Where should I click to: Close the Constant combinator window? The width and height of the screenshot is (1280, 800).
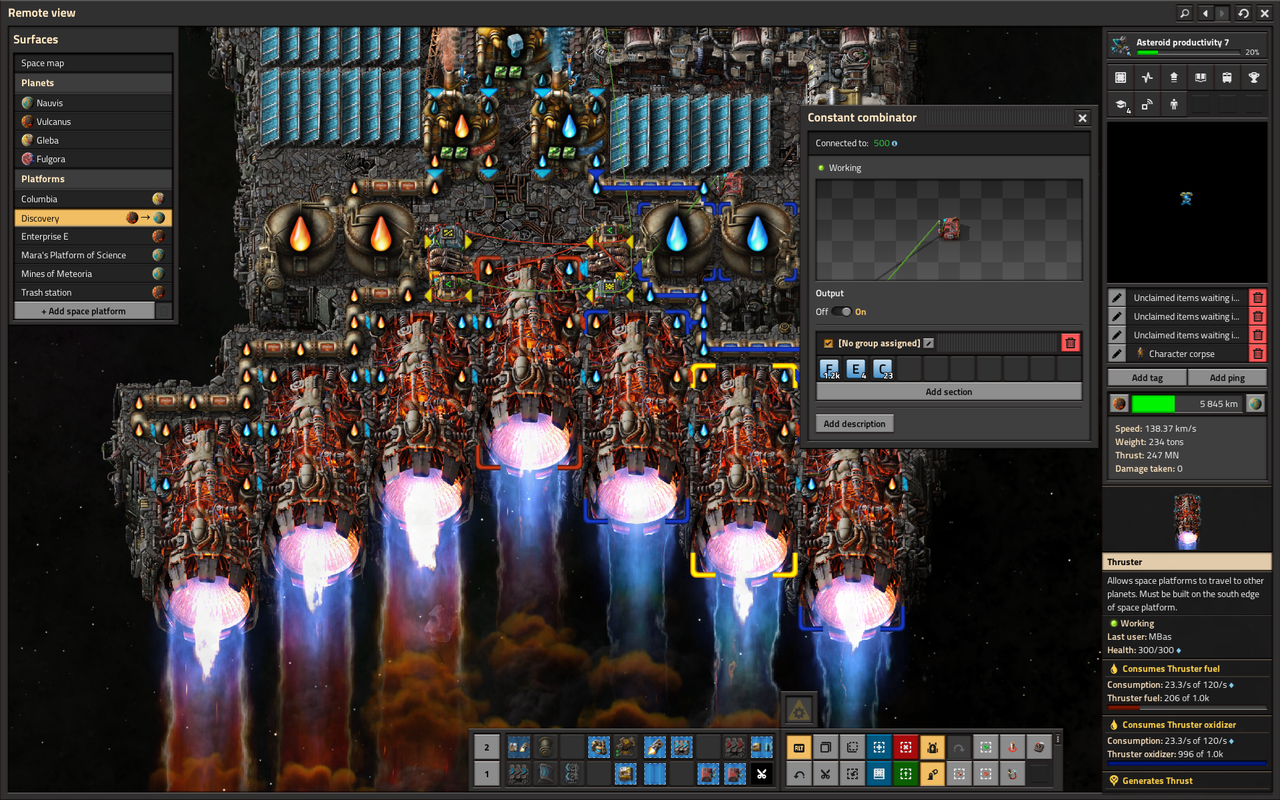tap(1082, 118)
